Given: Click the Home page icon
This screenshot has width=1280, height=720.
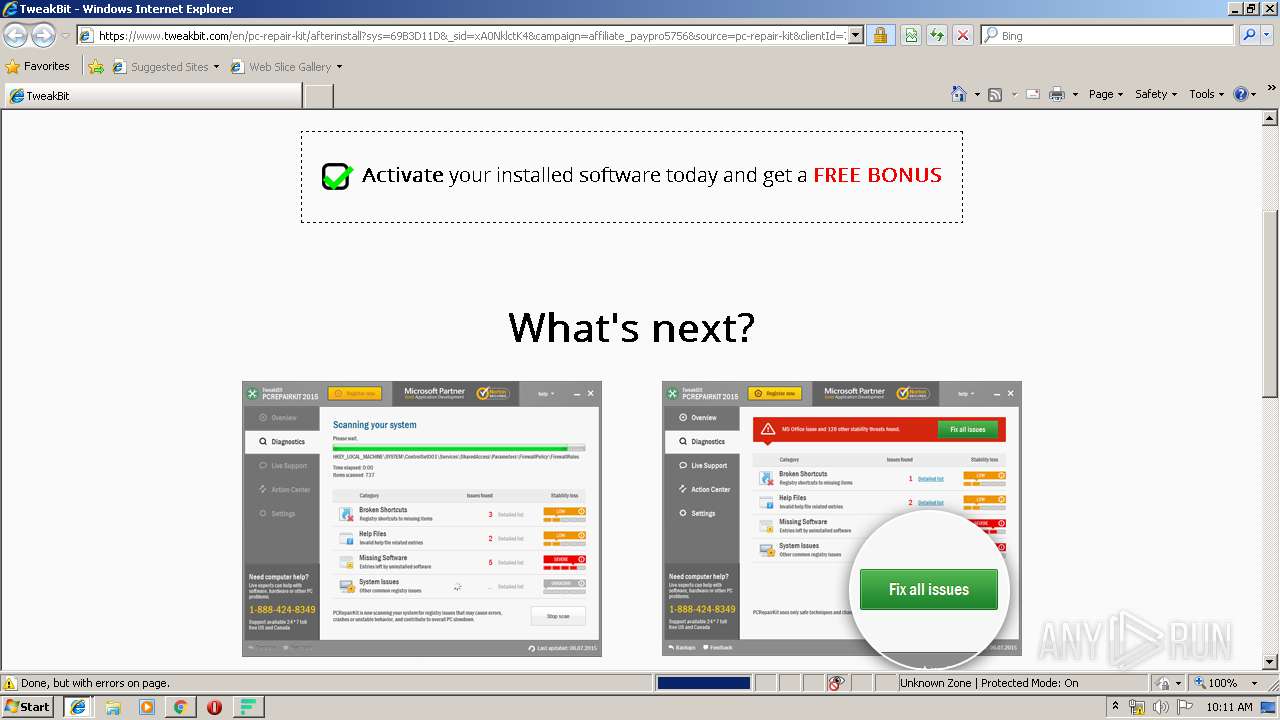Looking at the screenshot, I should click(x=958, y=94).
